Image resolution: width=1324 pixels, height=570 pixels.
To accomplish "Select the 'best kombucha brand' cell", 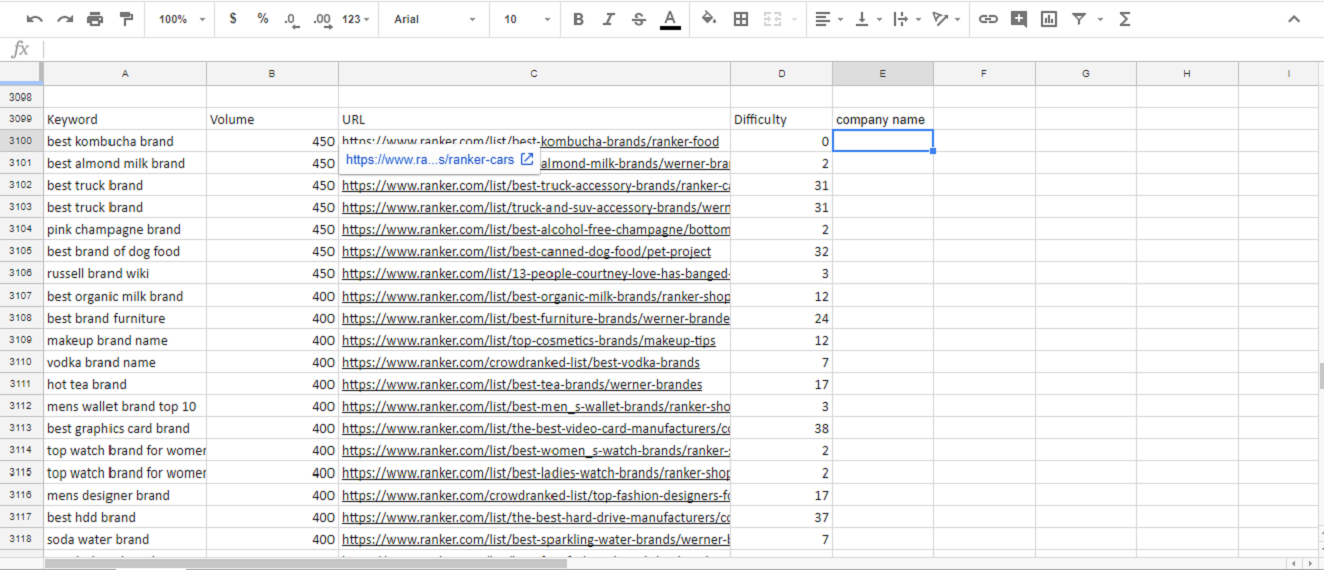I will (125, 141).
